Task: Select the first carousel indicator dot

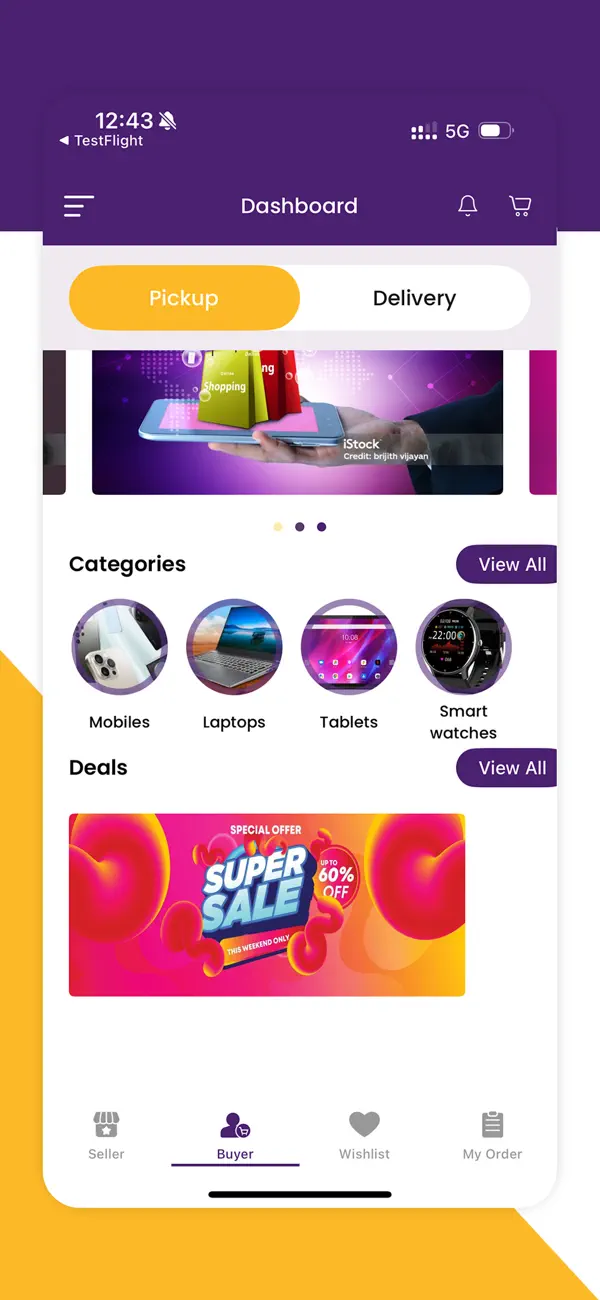Action: pos(278,527)
